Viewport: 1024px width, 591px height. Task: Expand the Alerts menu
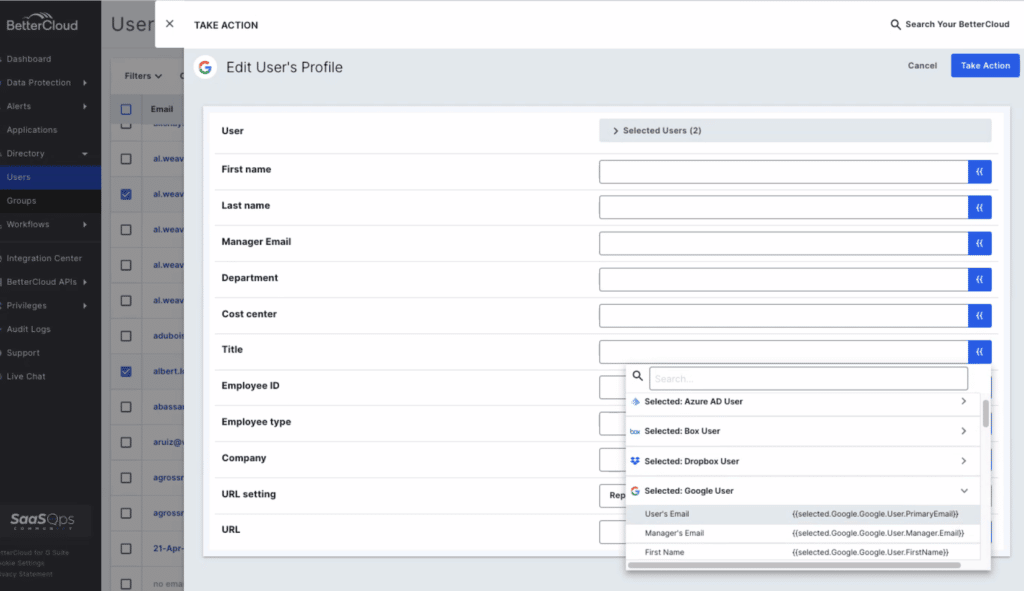[x=84, y=106]
